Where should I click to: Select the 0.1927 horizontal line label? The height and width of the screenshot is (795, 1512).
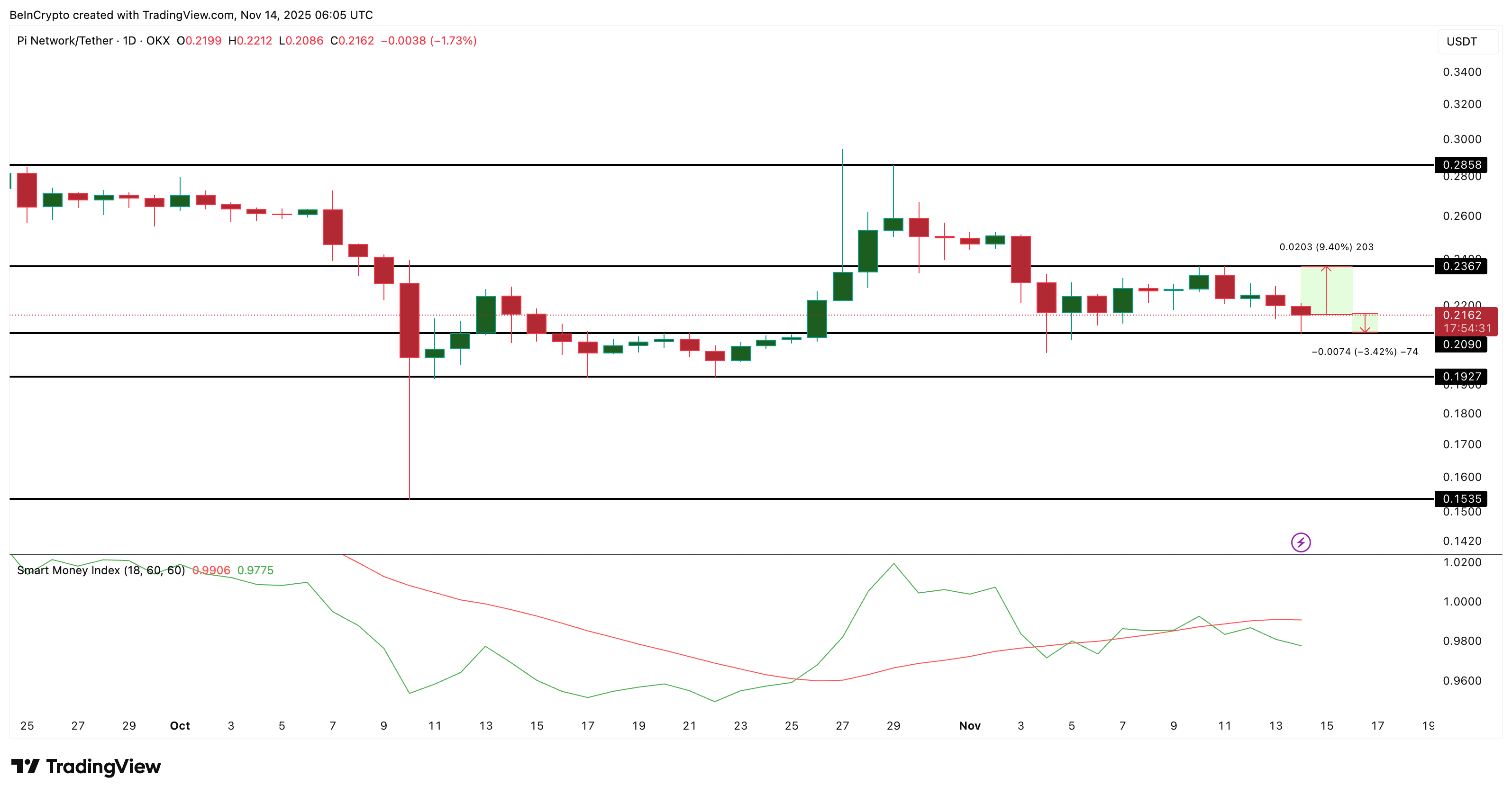[1461, 377]
